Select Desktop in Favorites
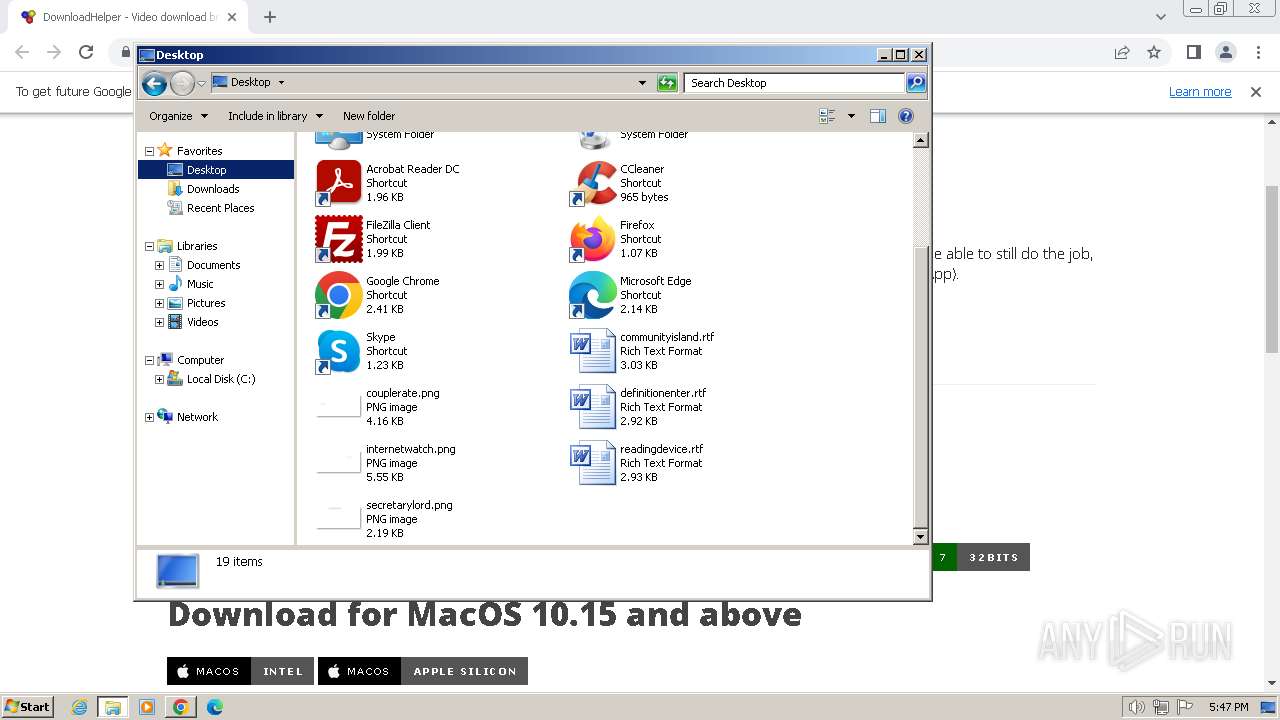 [206, 170]
